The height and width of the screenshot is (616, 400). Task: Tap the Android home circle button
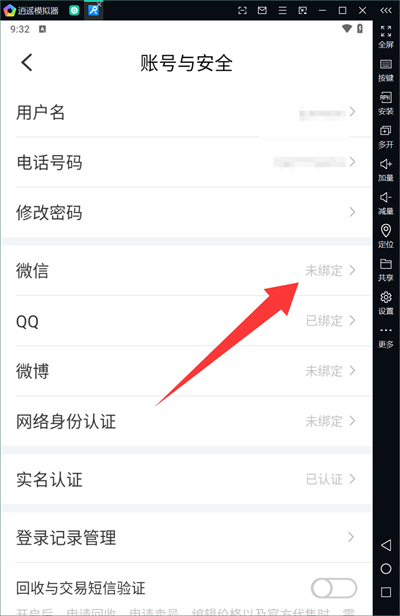[x=386, y=568]
